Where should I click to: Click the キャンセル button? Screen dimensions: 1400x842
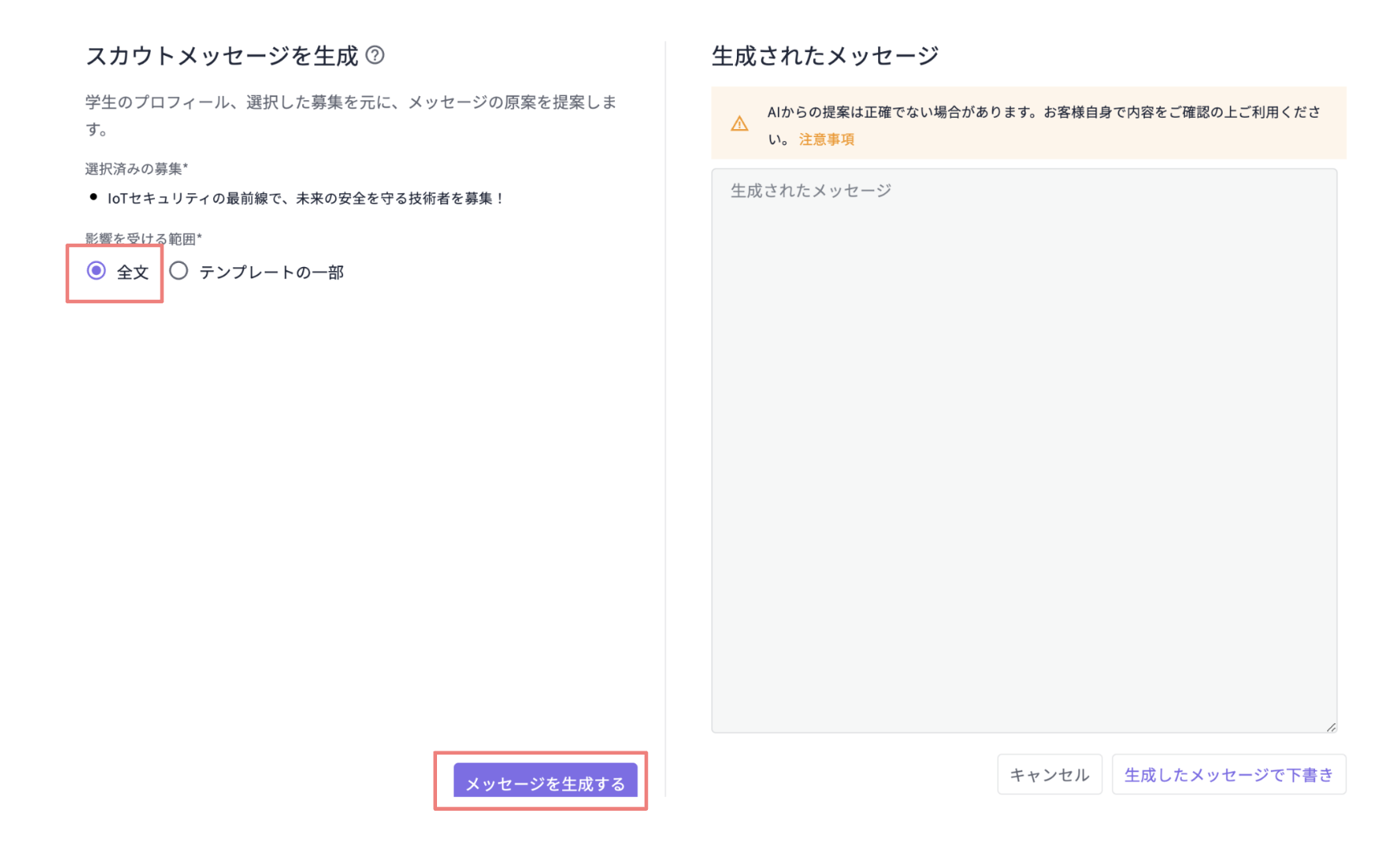[1049, 774]
